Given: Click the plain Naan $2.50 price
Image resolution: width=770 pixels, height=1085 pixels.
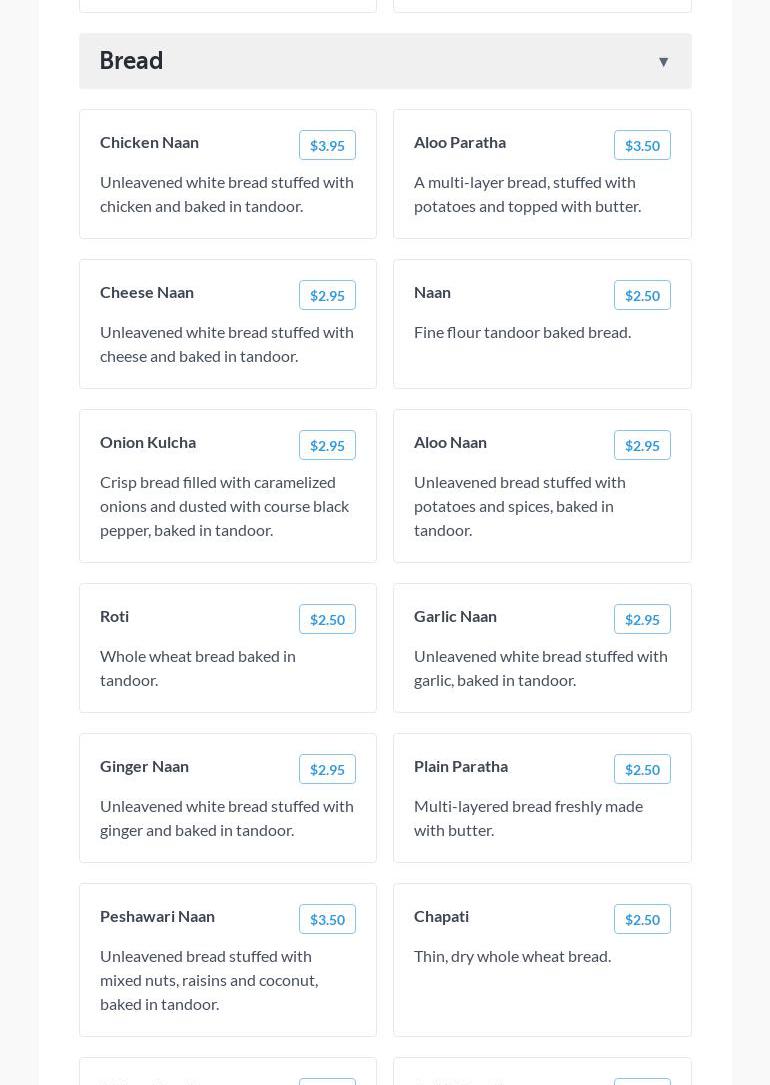Looking at the screenshot, I should pyautogui.click(x=642, y=295).
